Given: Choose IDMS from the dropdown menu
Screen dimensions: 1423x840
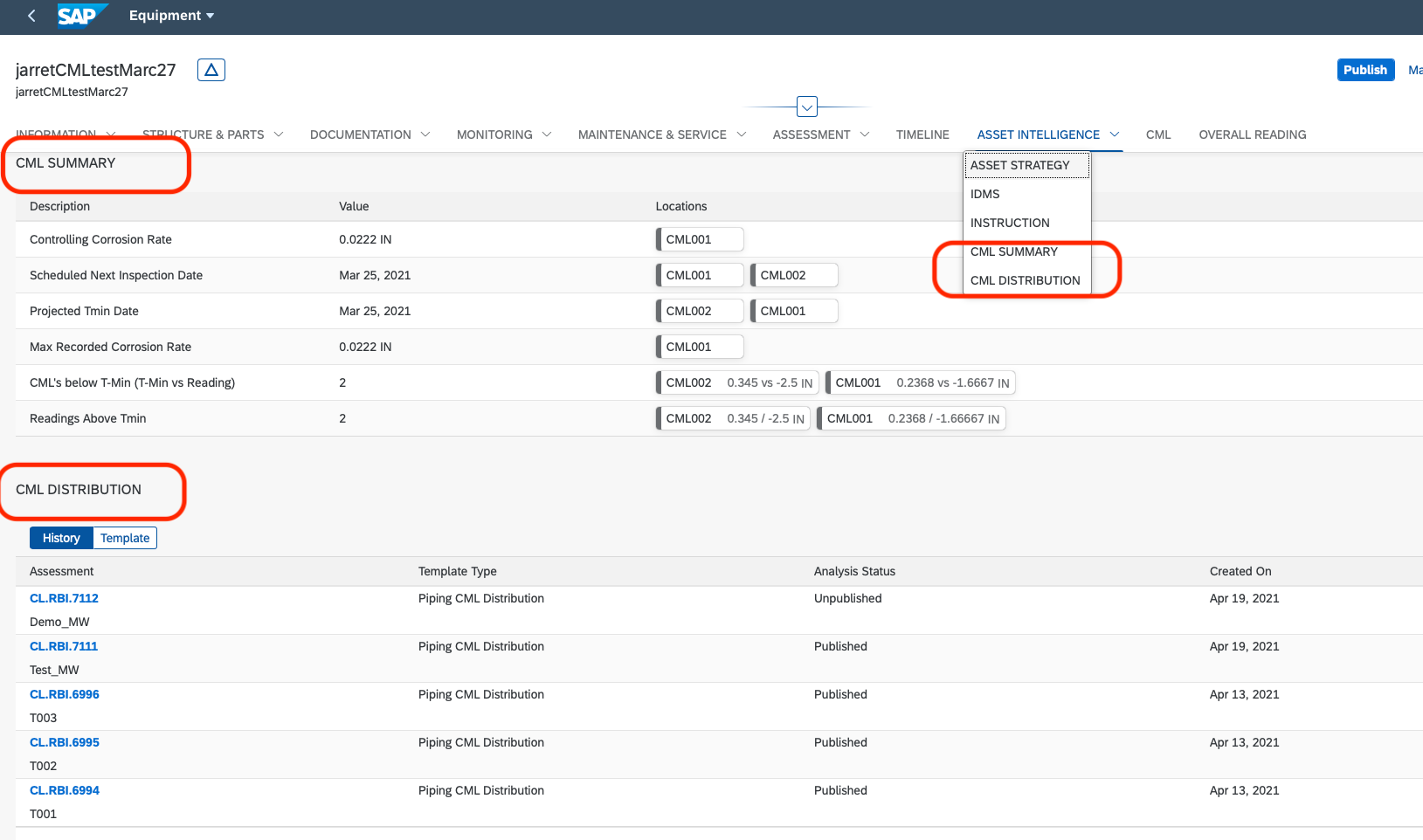Looking at the screenshot, I should point(1027,194).
